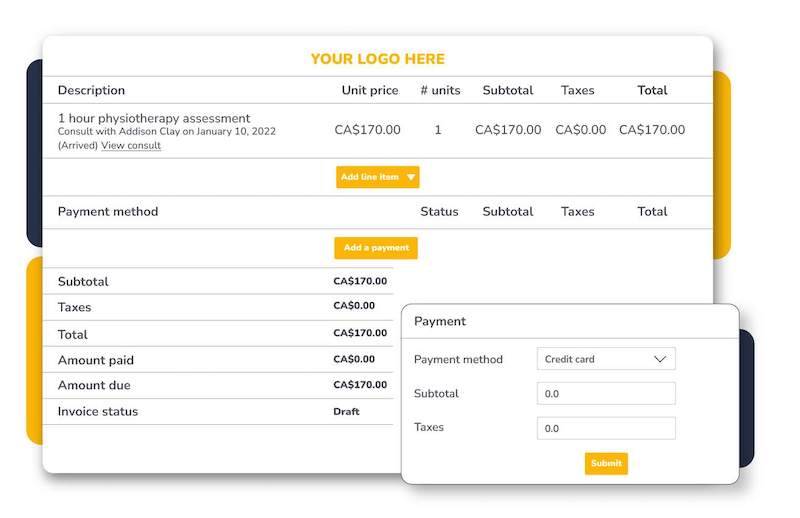This screenshot has height=518, width=800.
Task: Click the Unit price column header
Action: (370, 90)
